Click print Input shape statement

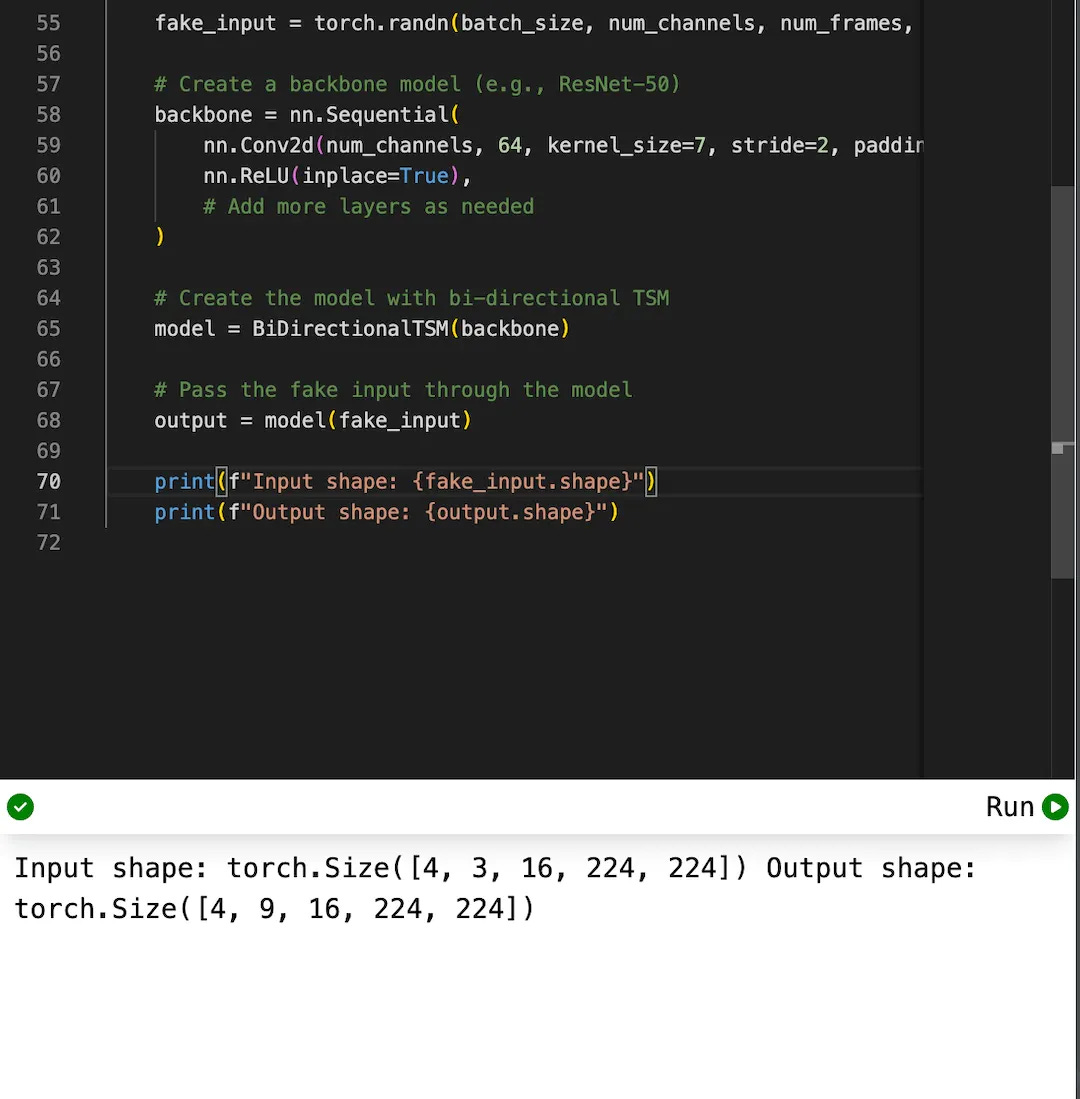(405, 482)
